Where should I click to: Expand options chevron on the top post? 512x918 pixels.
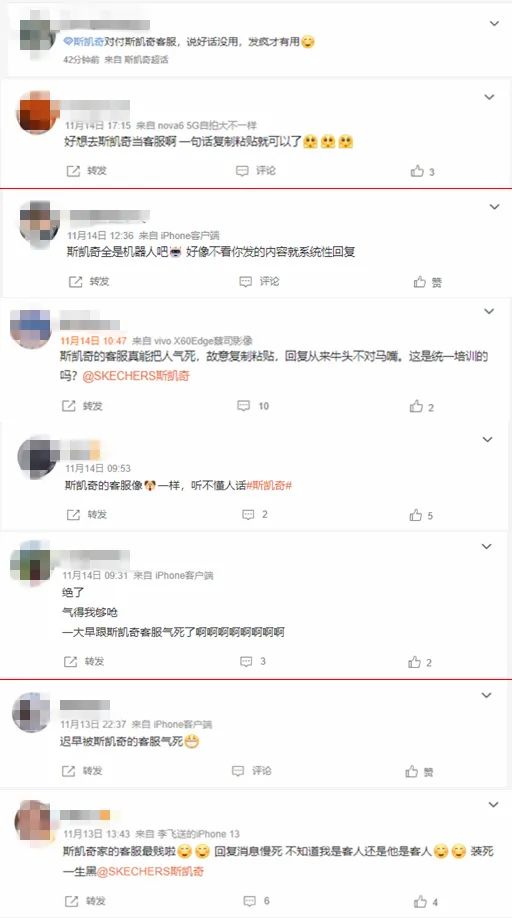coord(494,23)
